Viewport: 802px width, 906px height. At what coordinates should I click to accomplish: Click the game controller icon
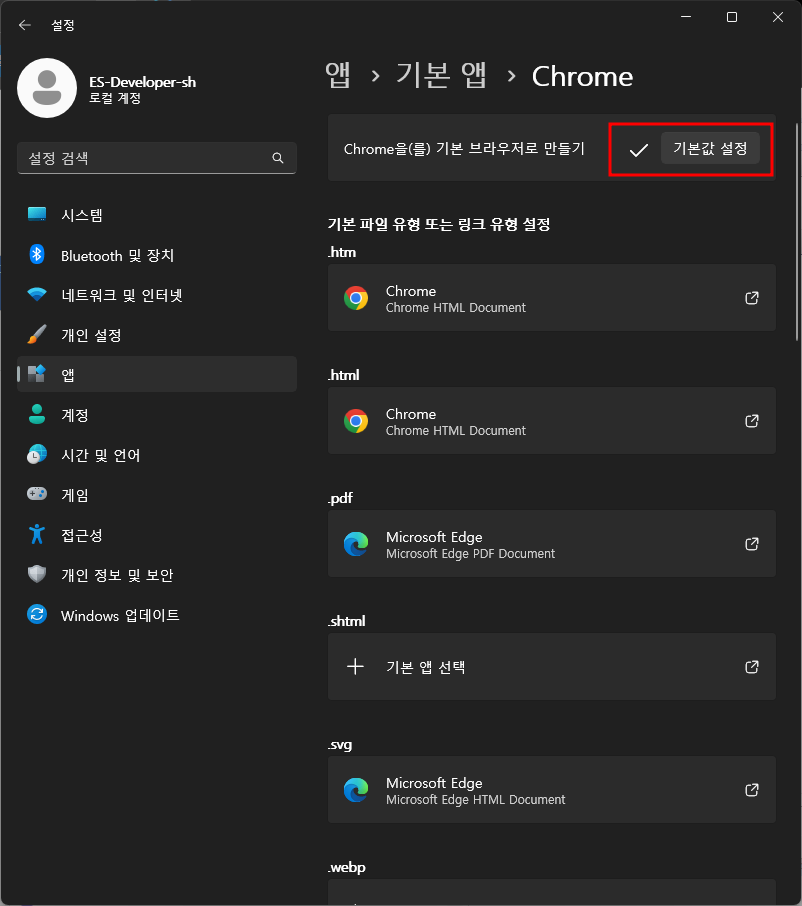[x=37, y=493]
